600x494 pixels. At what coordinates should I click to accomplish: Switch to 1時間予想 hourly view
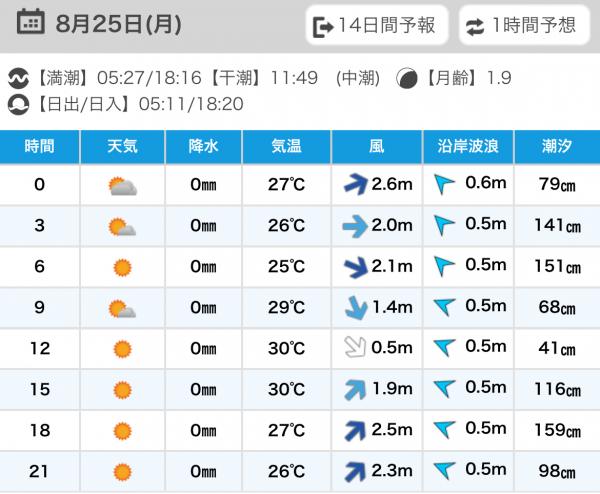[x=524, y=26]
